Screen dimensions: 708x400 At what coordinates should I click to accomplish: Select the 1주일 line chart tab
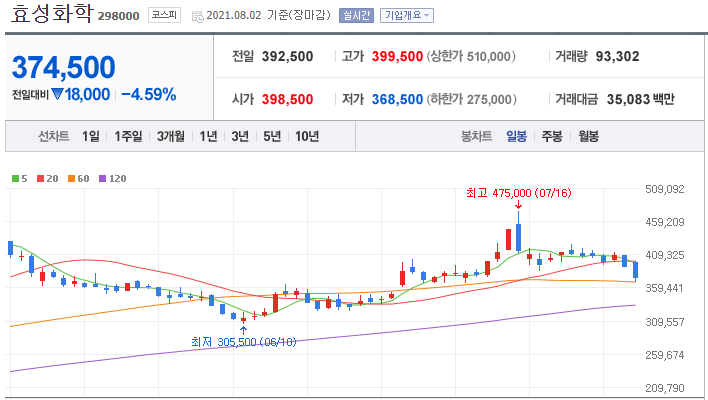pos(128,136)
